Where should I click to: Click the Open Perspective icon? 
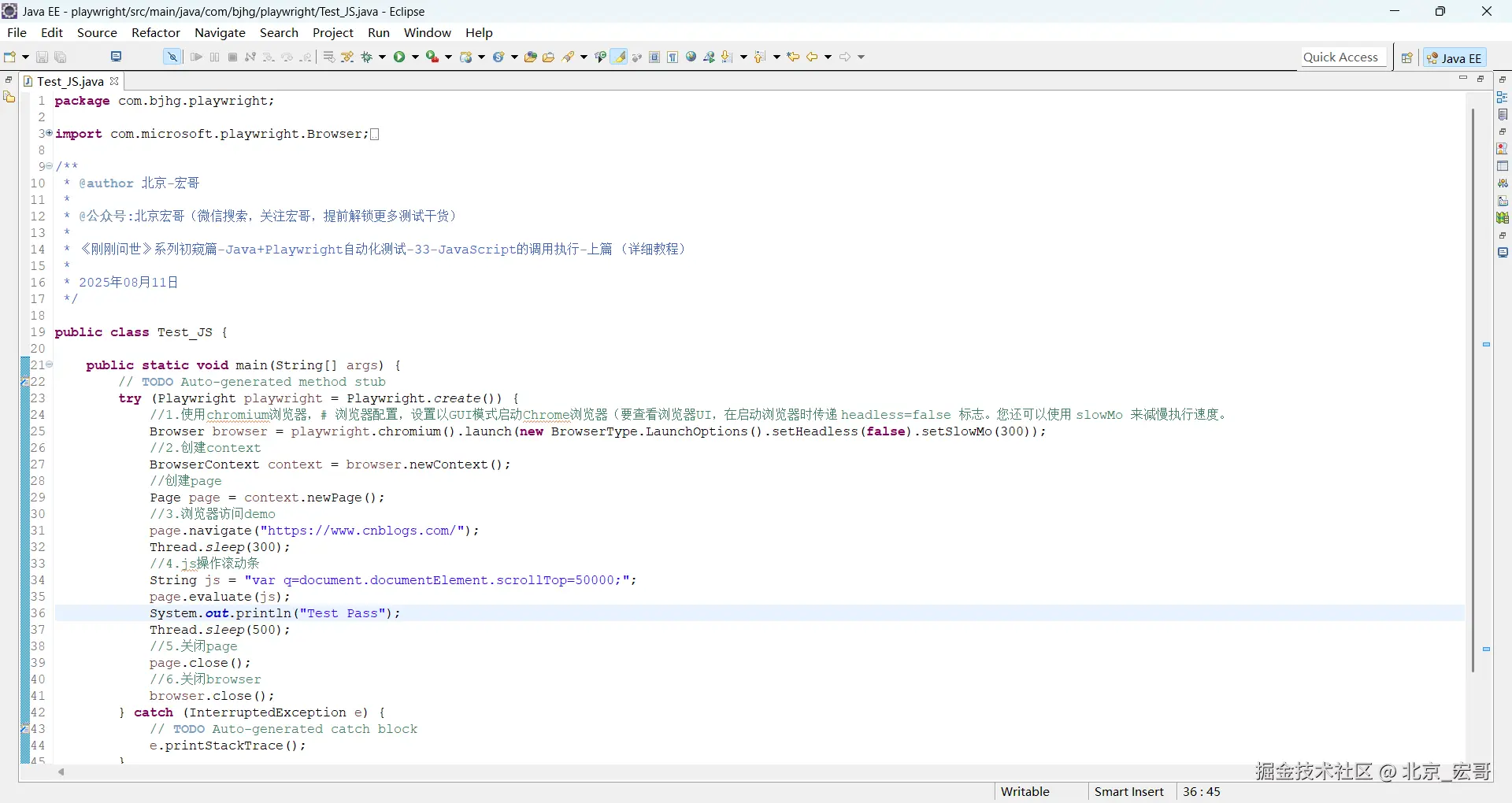[1406, 57]
